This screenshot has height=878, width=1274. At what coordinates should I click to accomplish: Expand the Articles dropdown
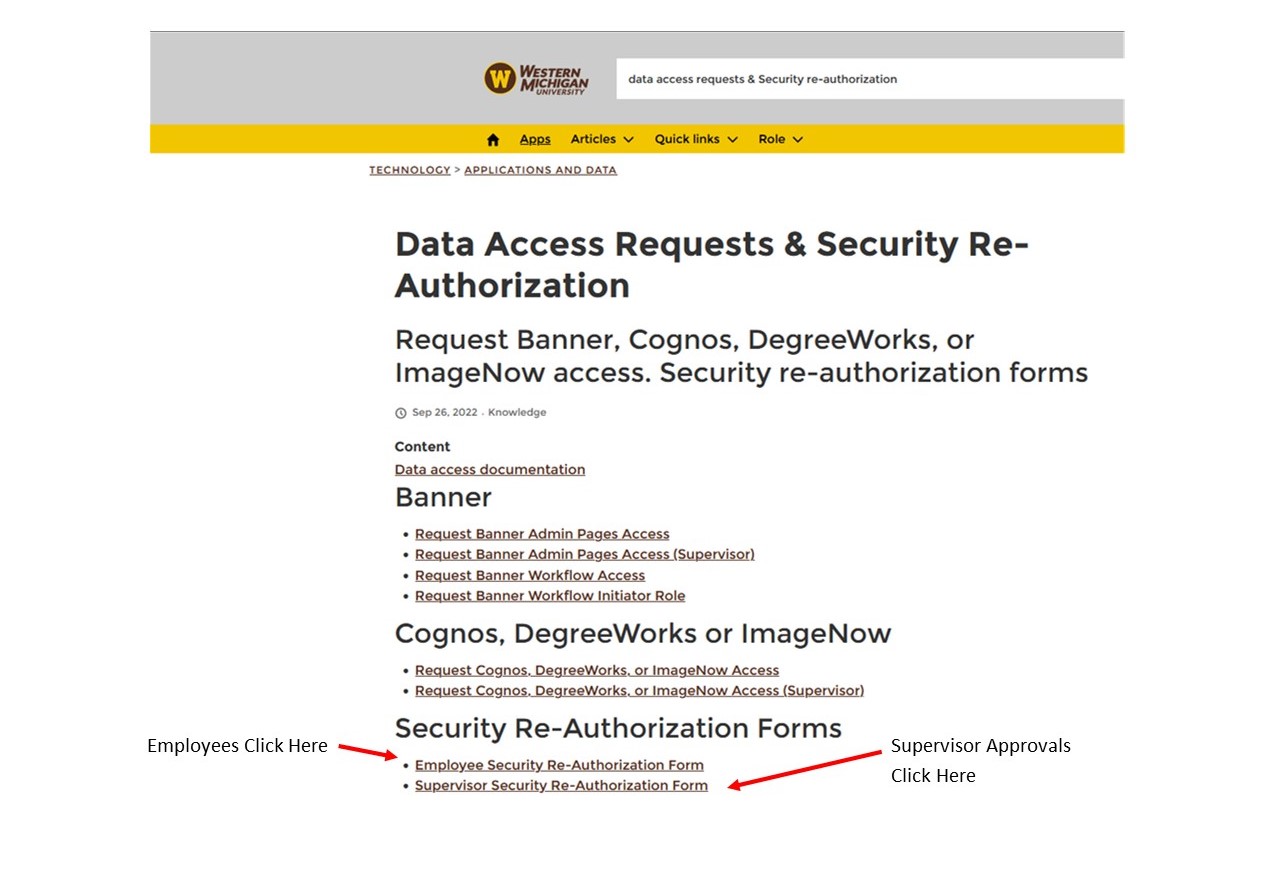point(602,140)
